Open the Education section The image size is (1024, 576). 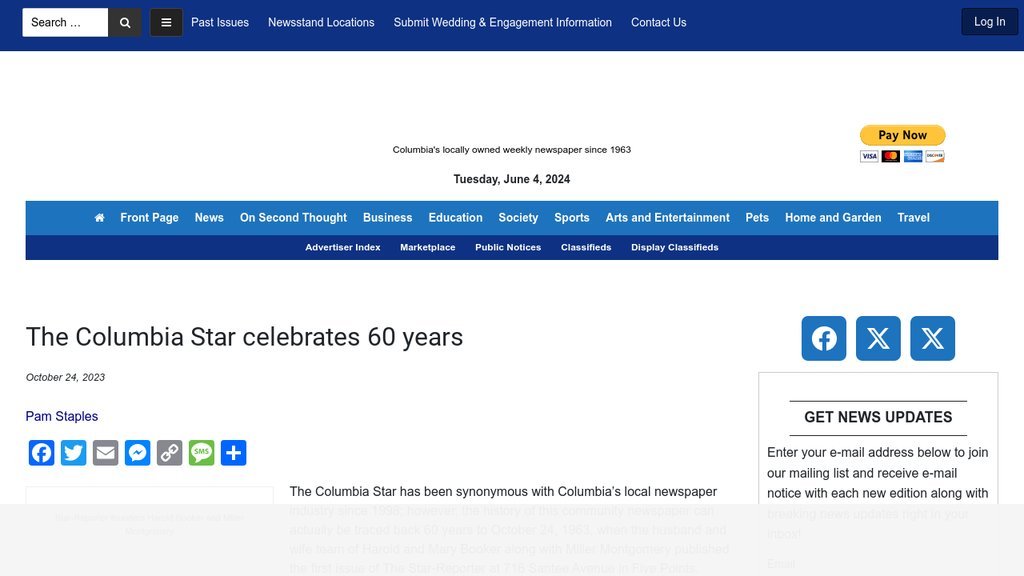[456, 217]
